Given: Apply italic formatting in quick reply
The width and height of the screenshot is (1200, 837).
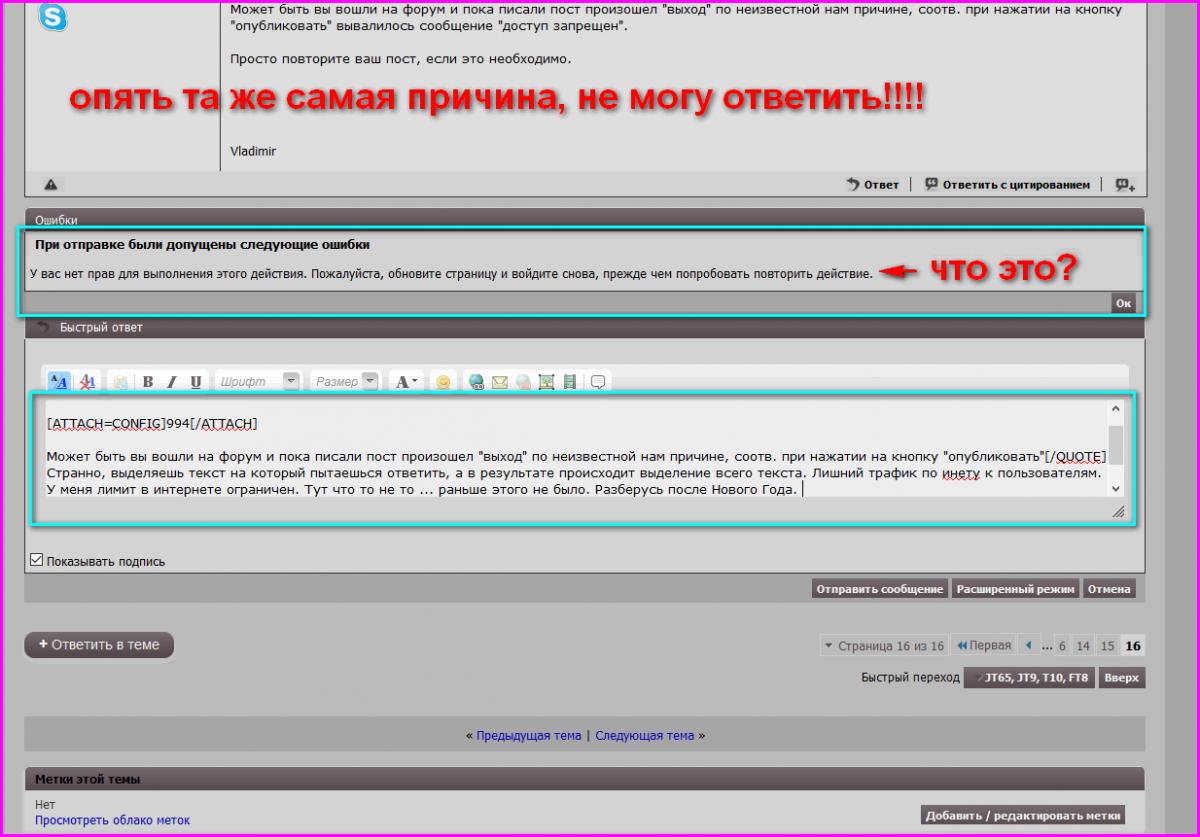Looking at the screenshot, I should click(171, 382).
